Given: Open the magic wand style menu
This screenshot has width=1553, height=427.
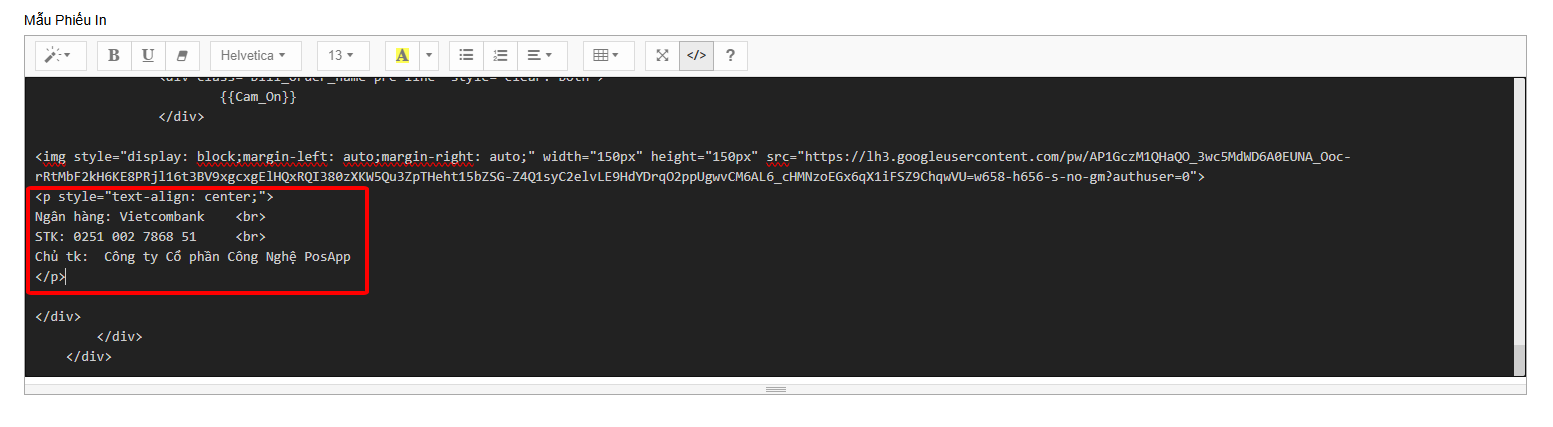Looking at the screenshot, I should pos(60,56).
